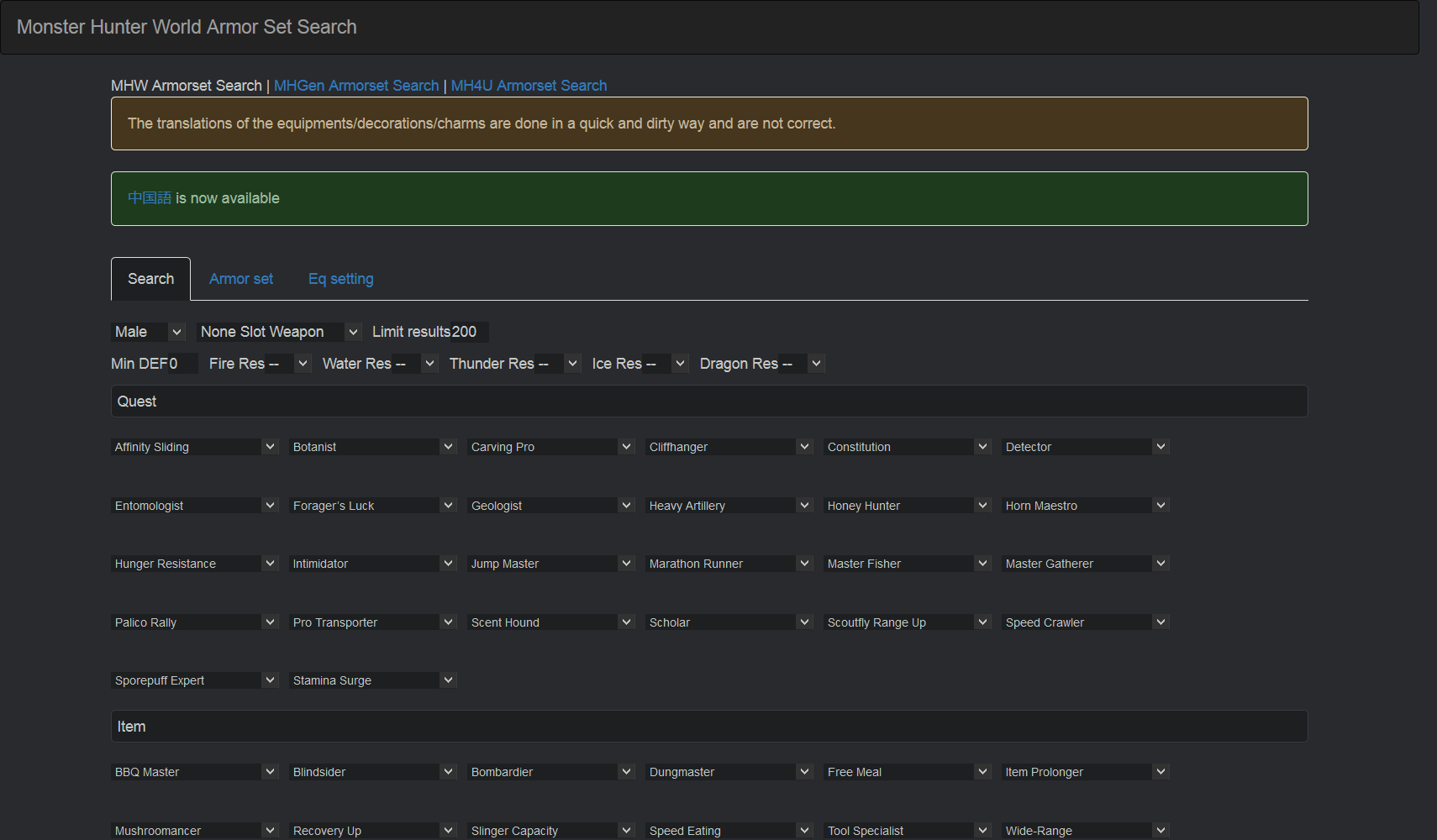Select the Tool Specialist dropdown
Viewport: 1437px width, 840px height.
coord(908,830)
